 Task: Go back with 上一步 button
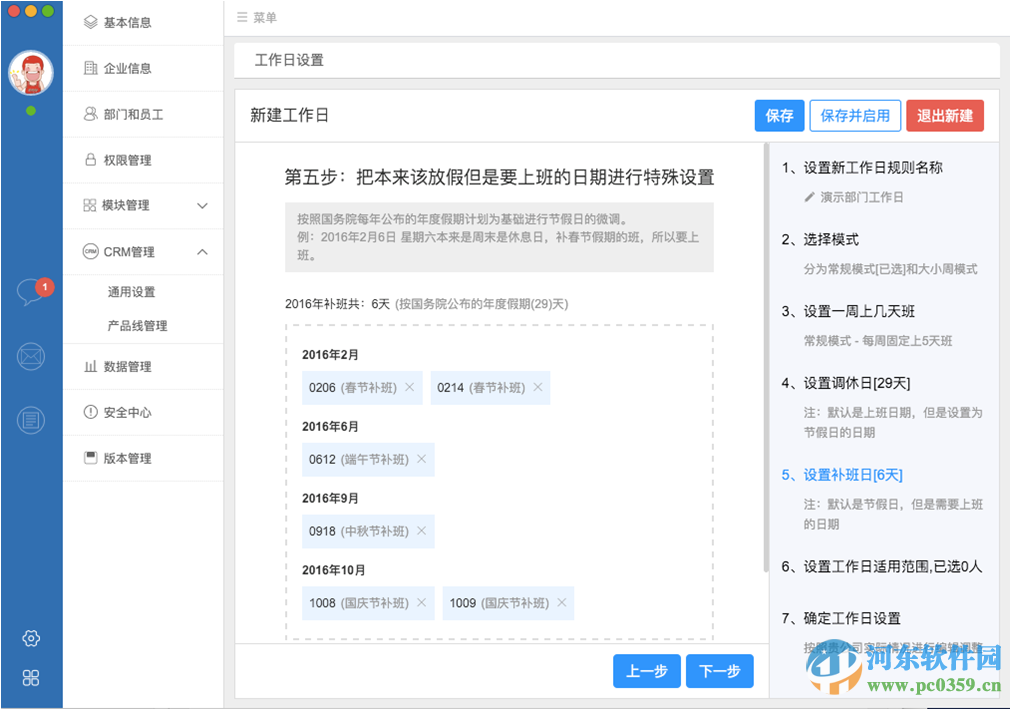click(x=647, y=671)
